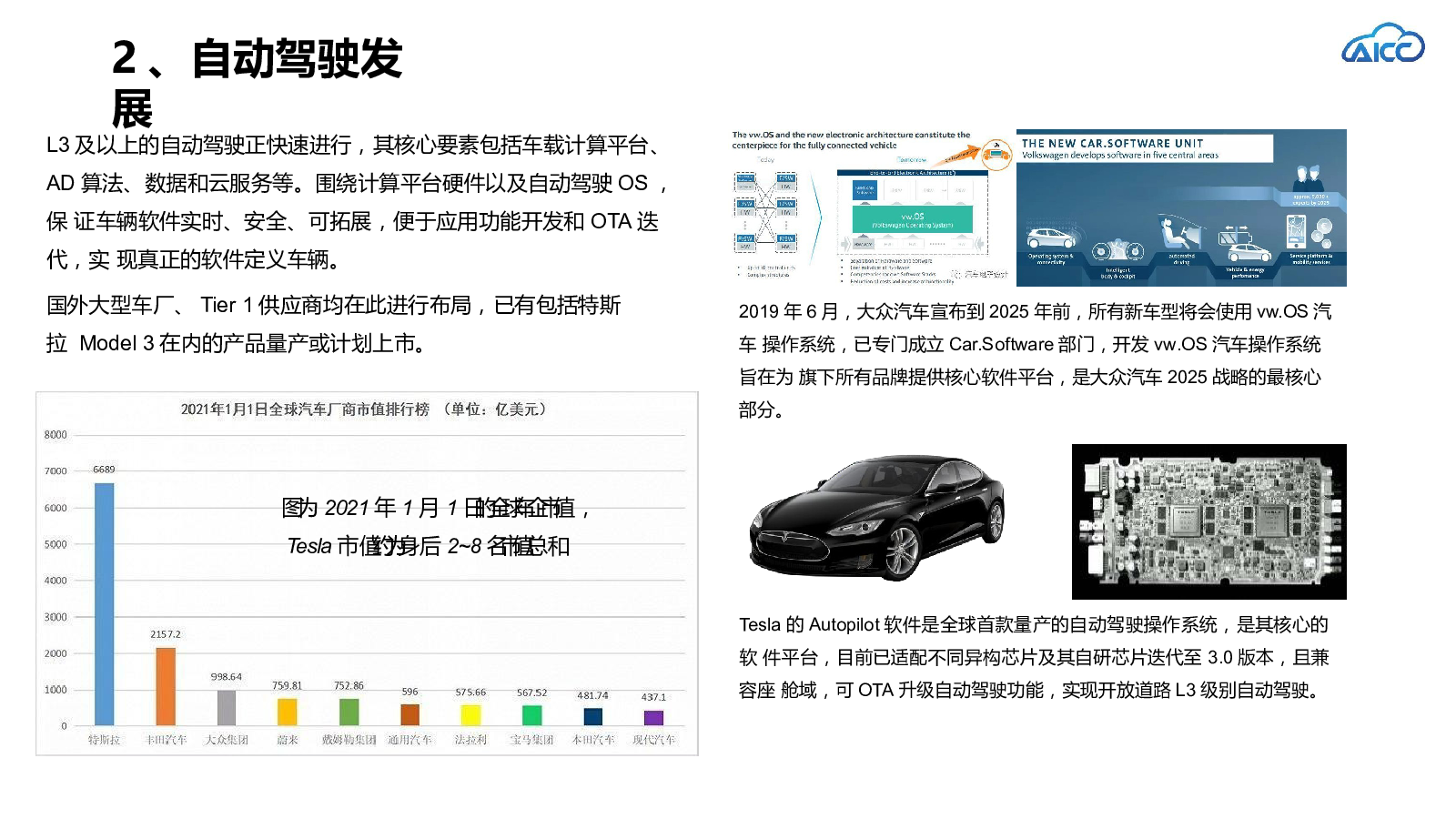This screenshot has width=1456, height=819.
Task: Open THE NEW CAR.SOFTWARE UNIT image
Action: (1181, 207)
